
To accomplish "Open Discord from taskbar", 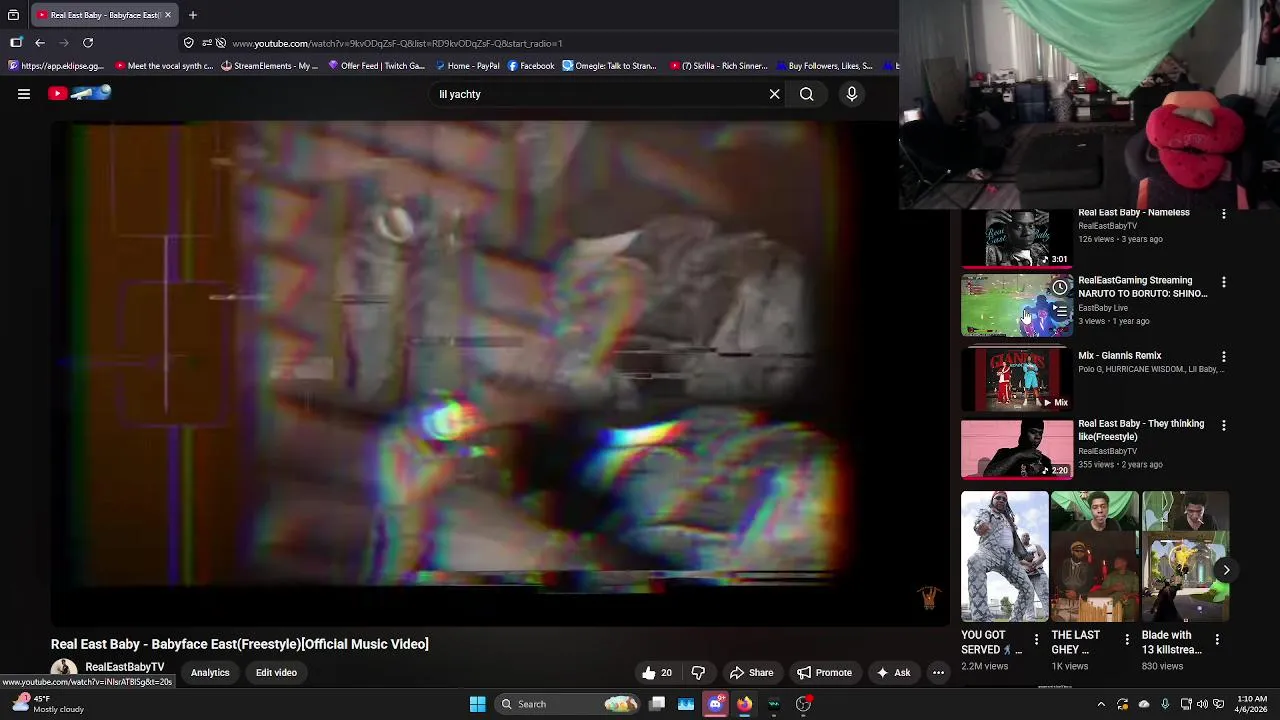I will click(x=715, y=704).
